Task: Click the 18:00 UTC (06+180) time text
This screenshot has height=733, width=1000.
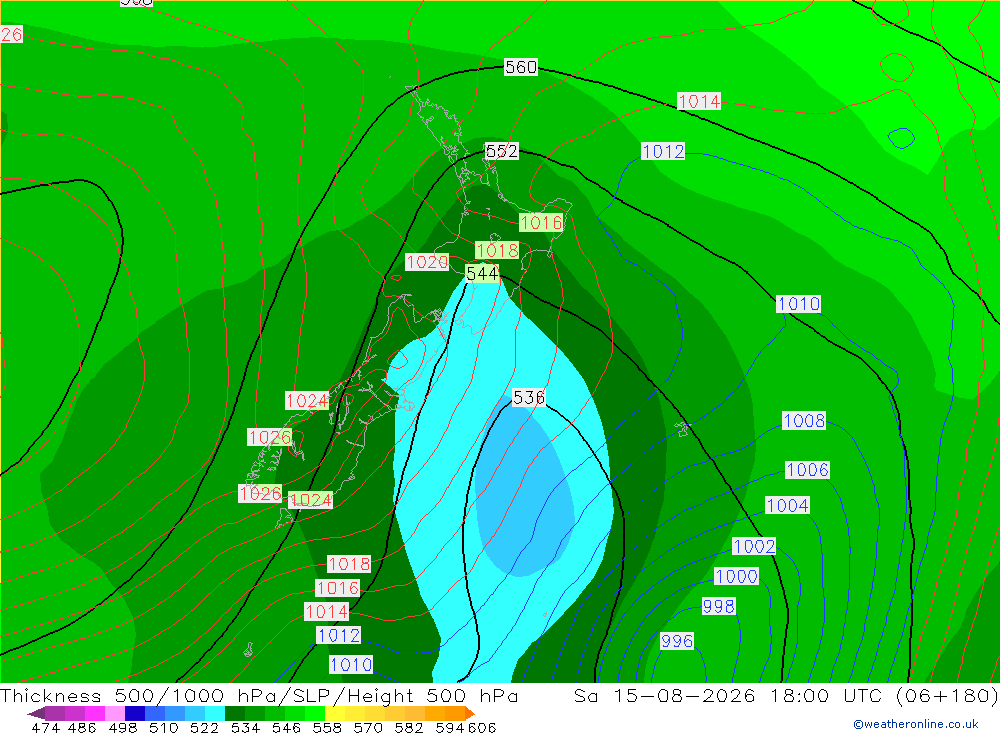Action: click(884, 695)
